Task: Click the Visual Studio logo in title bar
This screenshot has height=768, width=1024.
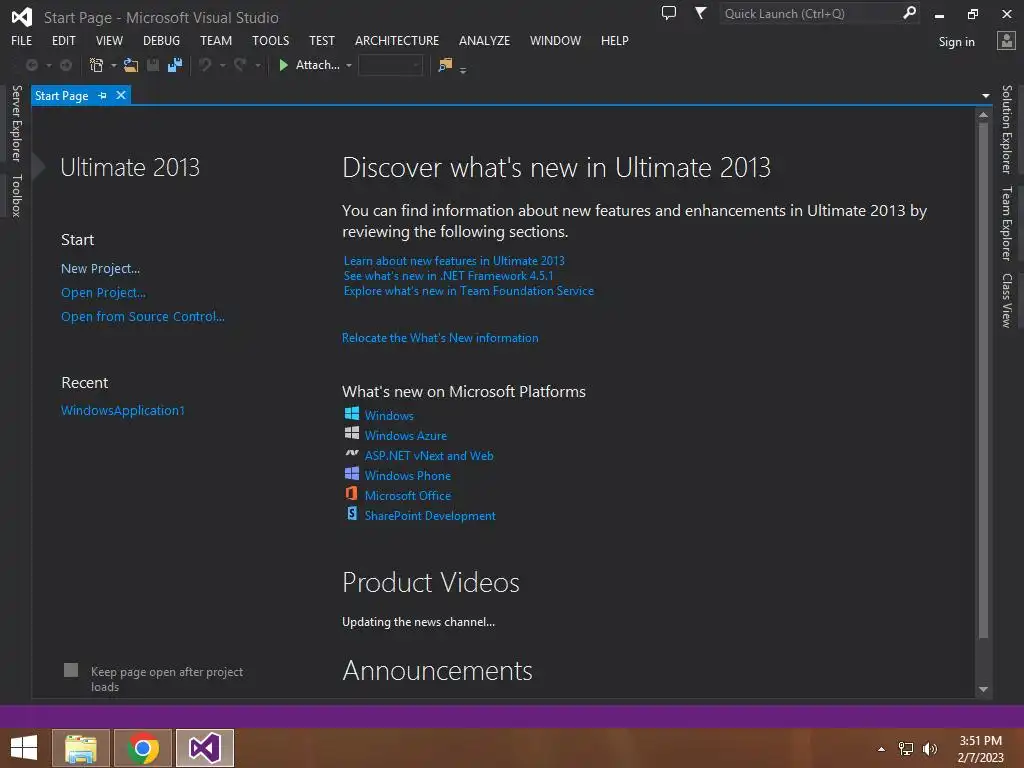Action: click(x=22, y=17)
